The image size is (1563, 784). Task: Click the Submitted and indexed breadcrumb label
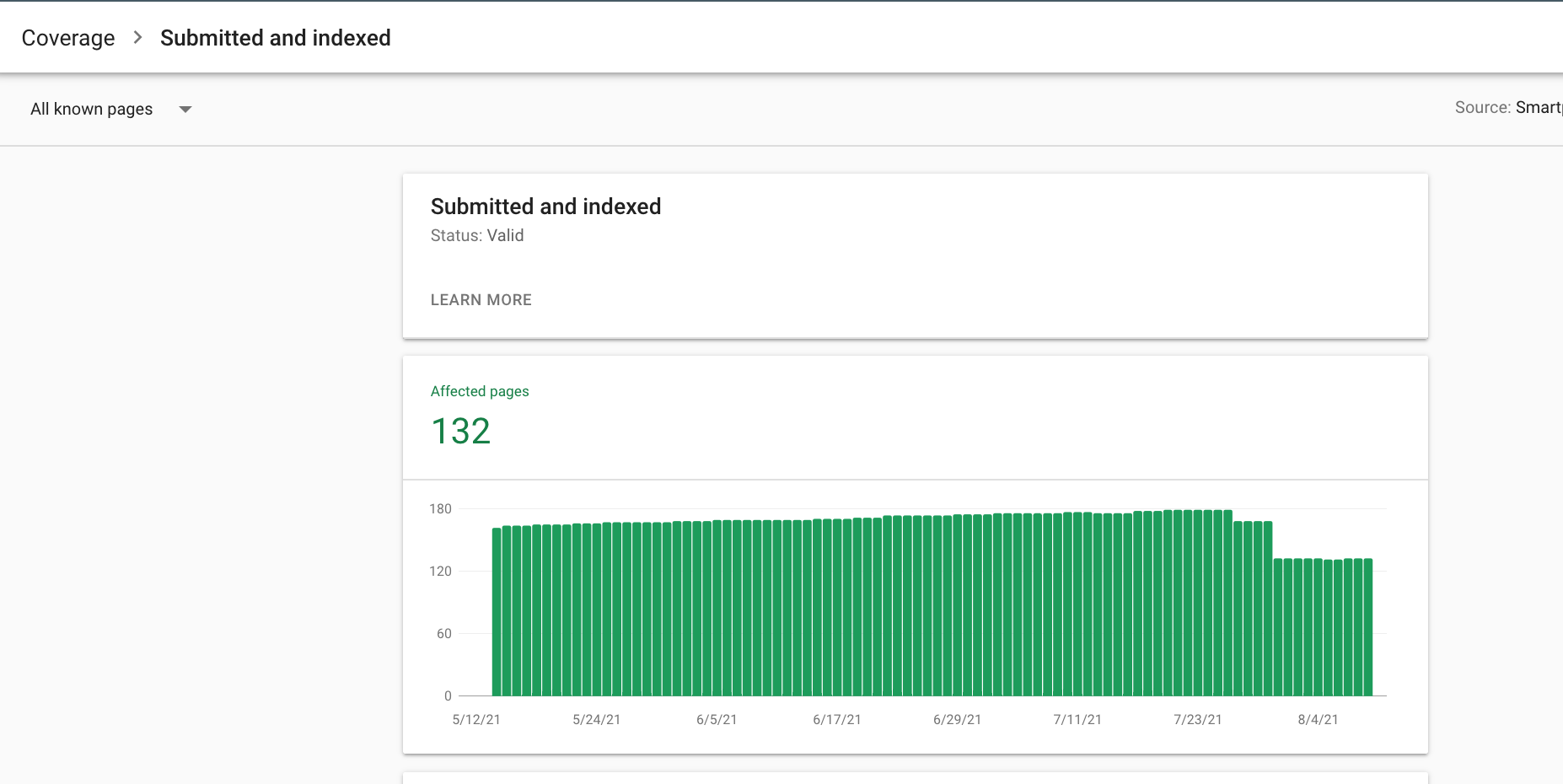pyautogui.click(x=276, y=37)
